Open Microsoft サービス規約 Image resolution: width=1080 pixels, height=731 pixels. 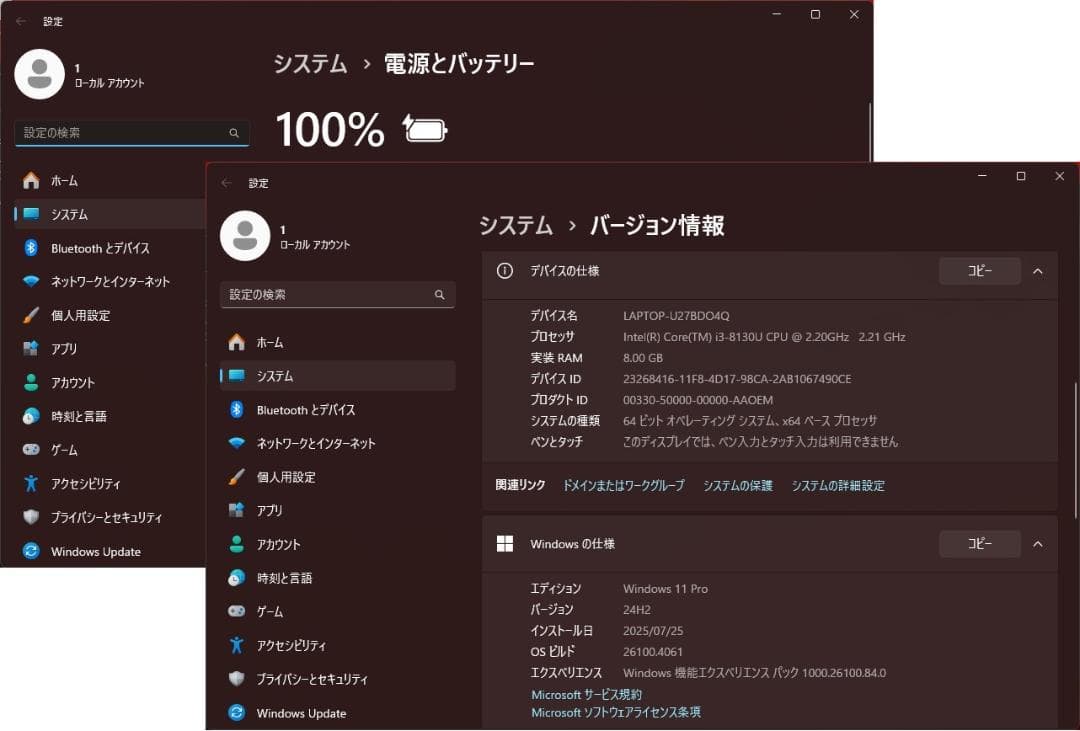(x=585, y=693)
